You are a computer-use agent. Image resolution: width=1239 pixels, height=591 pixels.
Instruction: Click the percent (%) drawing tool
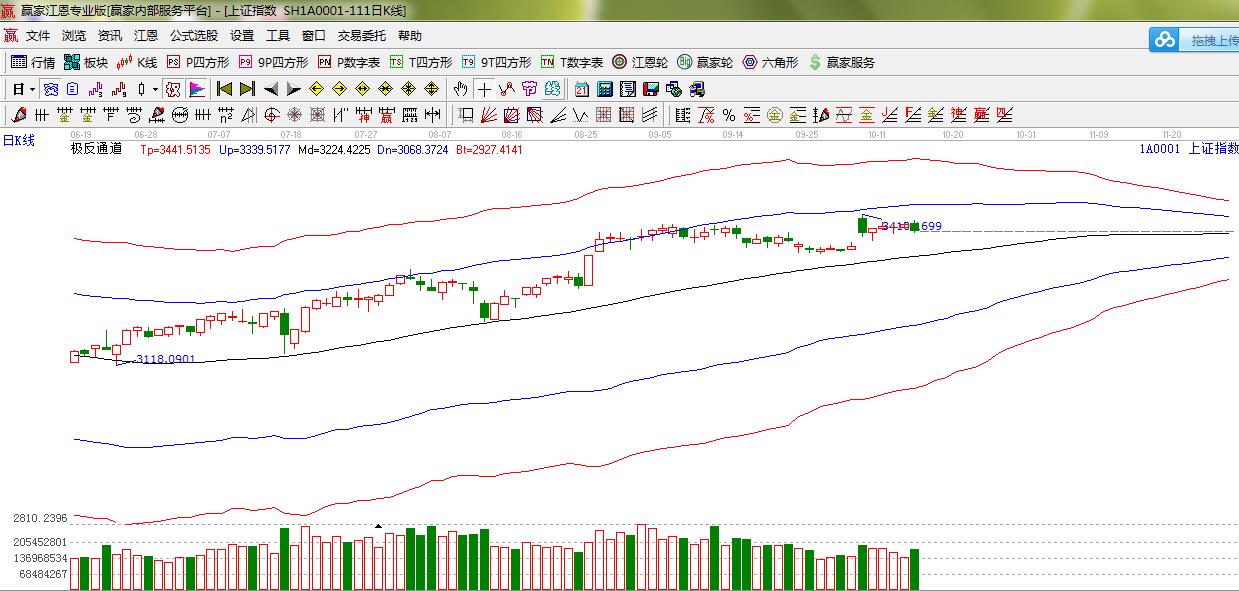728,115
